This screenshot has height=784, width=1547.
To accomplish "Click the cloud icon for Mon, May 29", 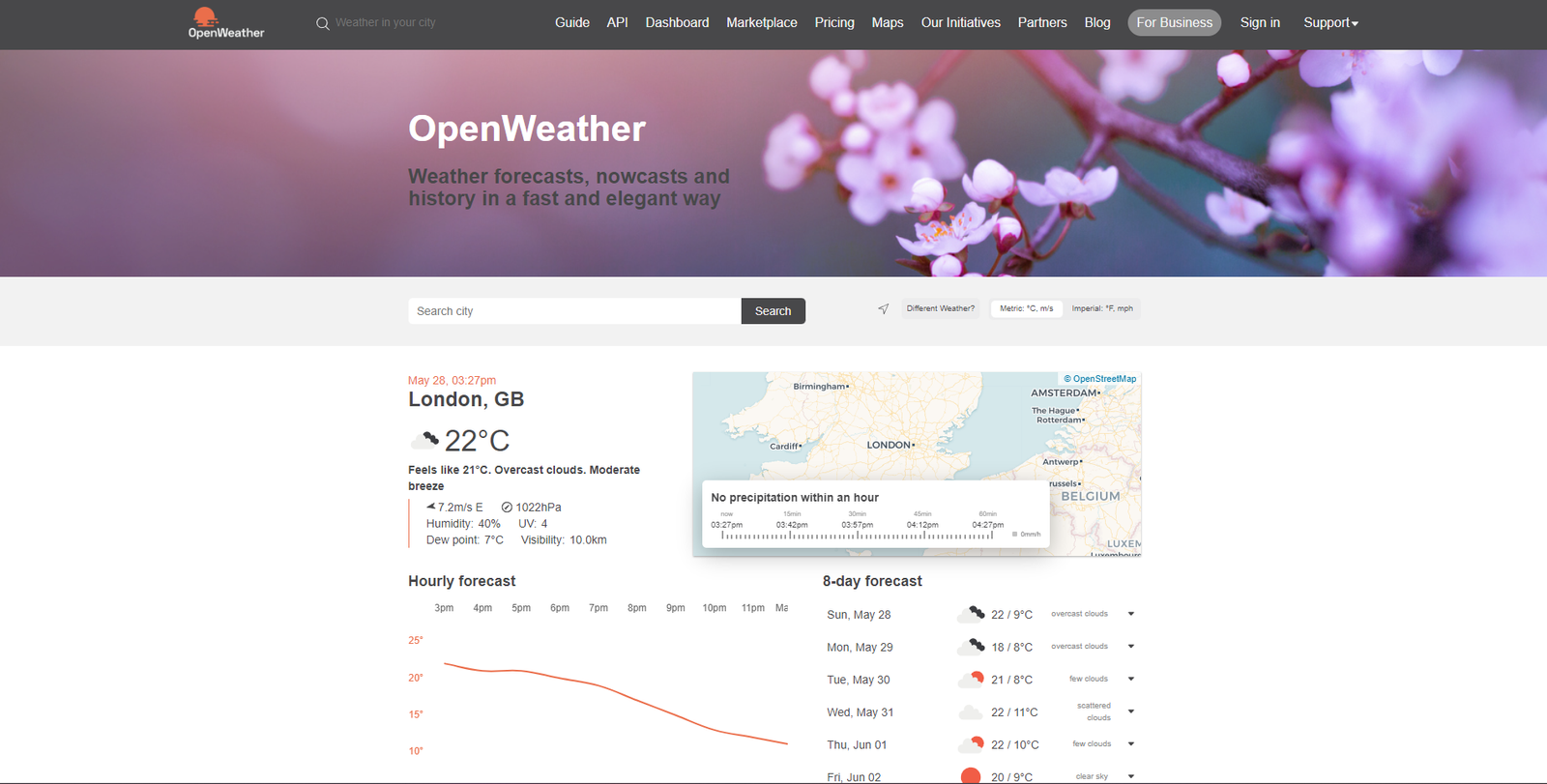I will tap(971, 647).
